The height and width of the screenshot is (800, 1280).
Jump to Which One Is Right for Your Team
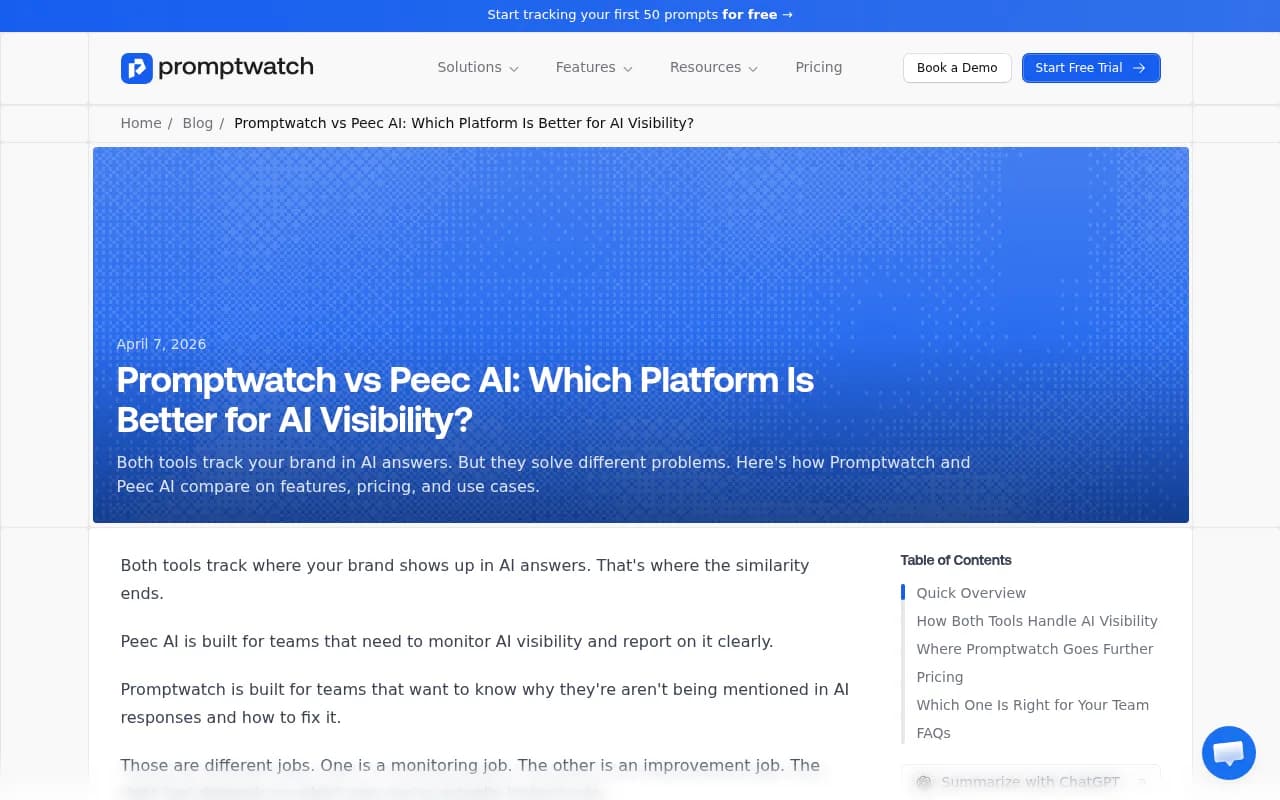click(x=1032, y=705)
